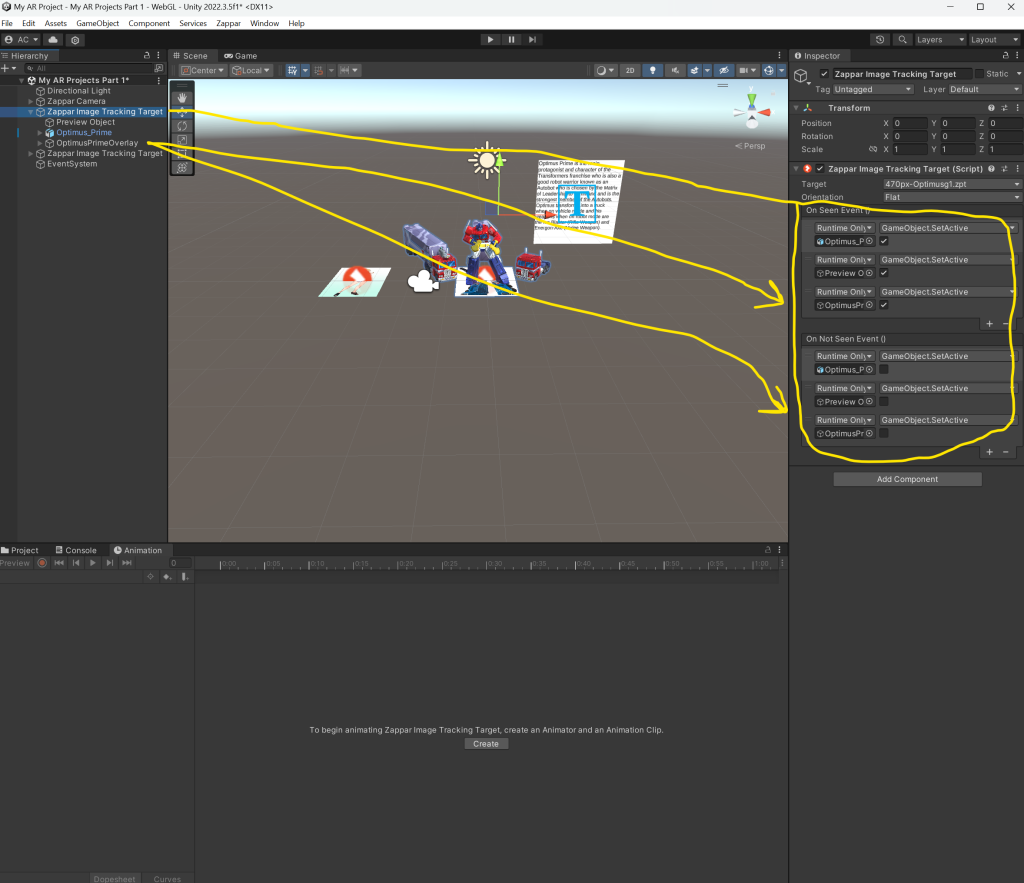Select the Hand tool in the scene overlay
Screen dimensions: 1024x883
[x=182, y=98]
